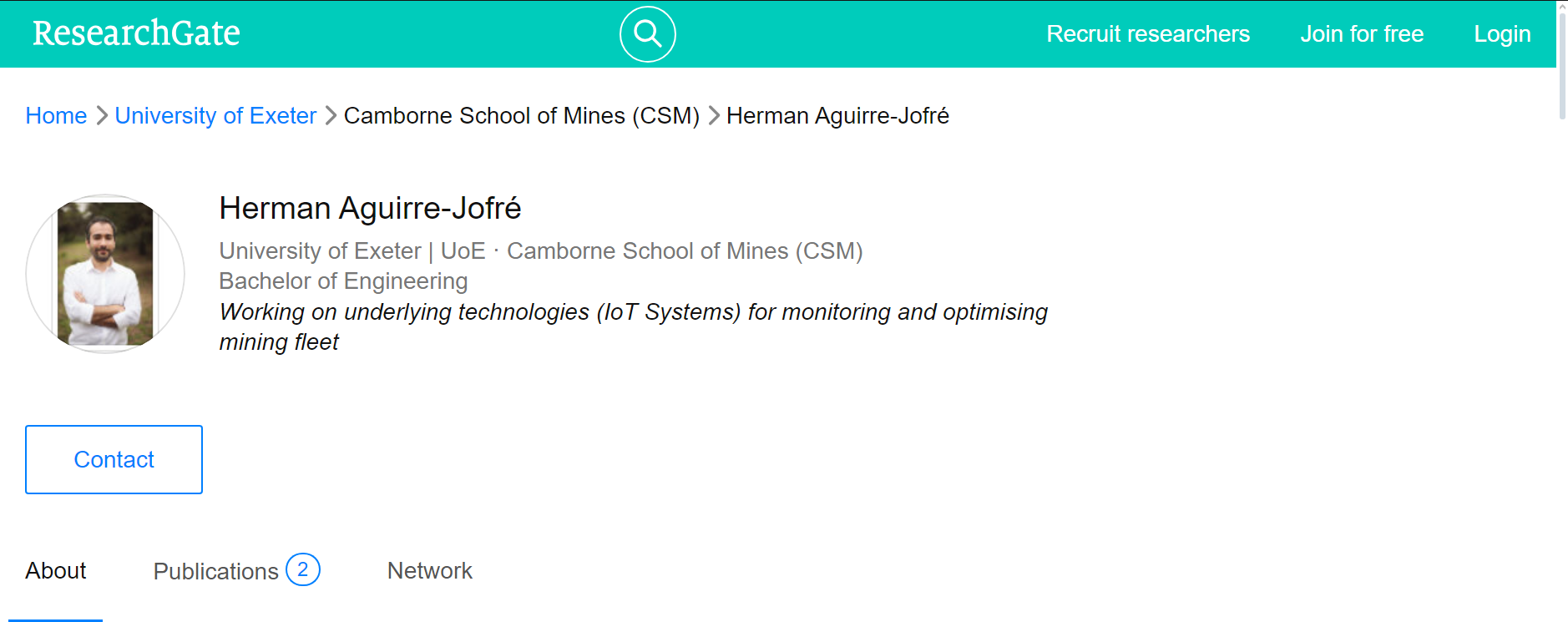Click the page scrollbar on the right
Viewport: 1568px width, 622px height.
1560,250
